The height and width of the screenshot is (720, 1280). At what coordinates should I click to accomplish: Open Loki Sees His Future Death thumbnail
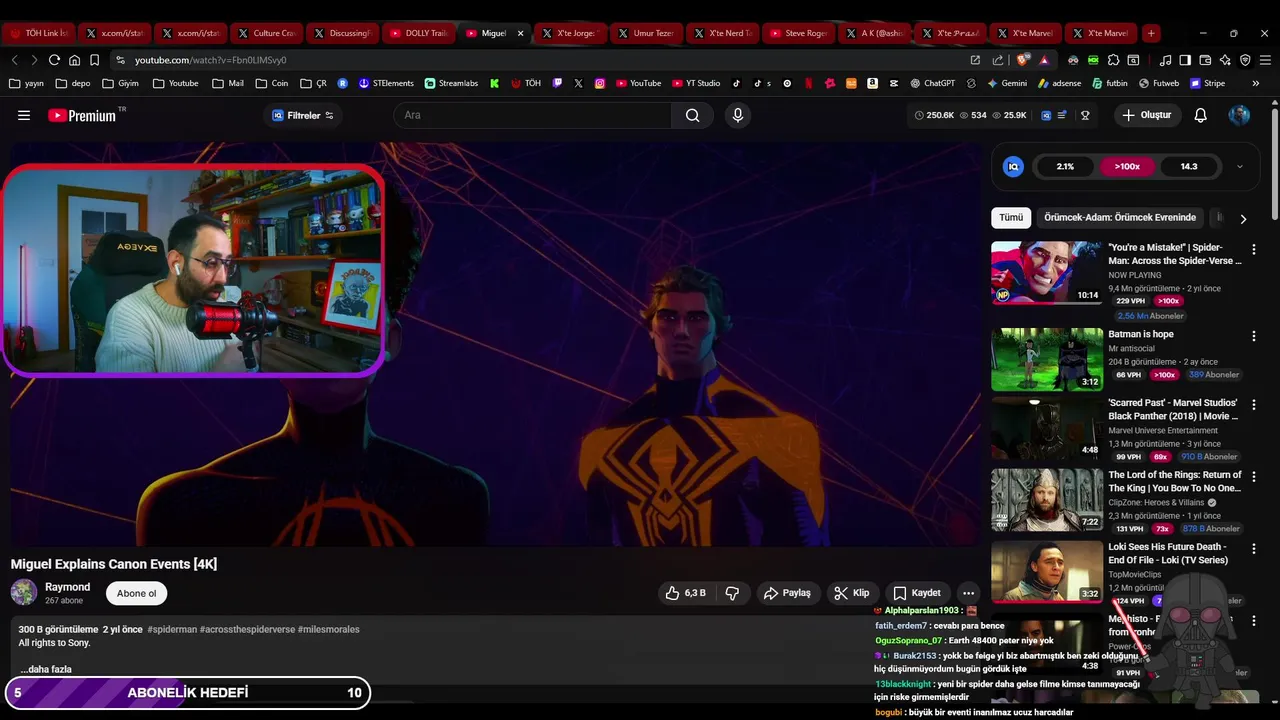click(x=1047, y=572)
